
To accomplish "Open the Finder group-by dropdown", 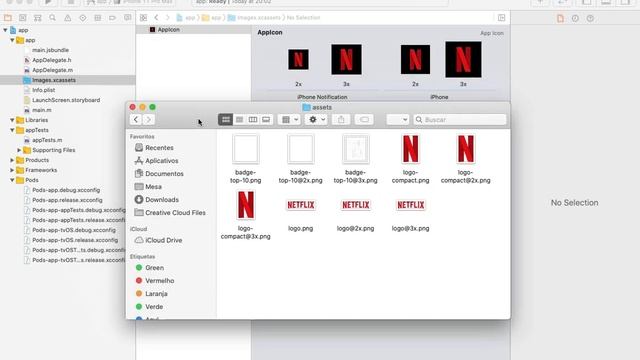I will (289, 120).
